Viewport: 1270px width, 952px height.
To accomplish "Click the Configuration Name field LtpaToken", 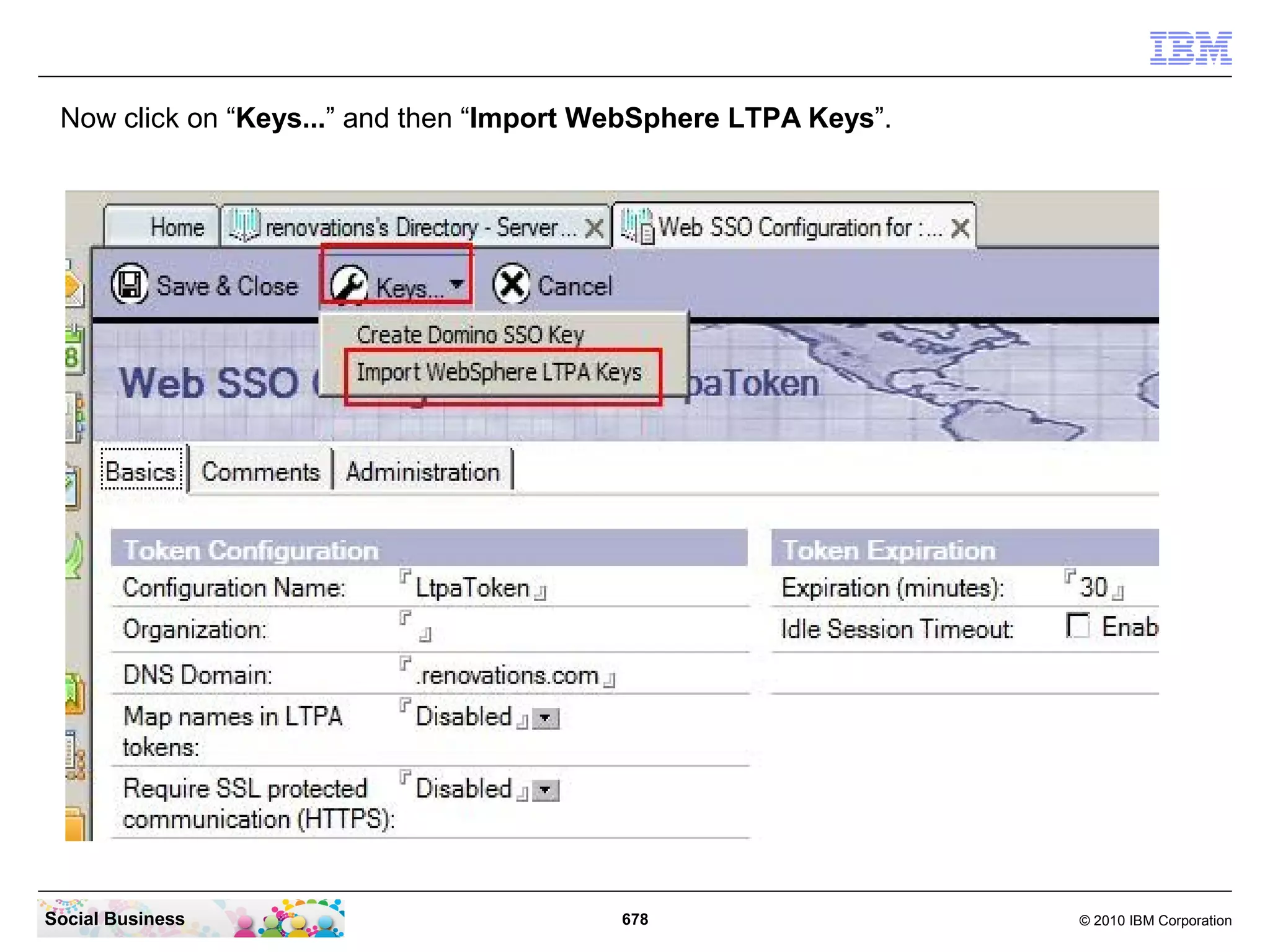I will (473, 588).
